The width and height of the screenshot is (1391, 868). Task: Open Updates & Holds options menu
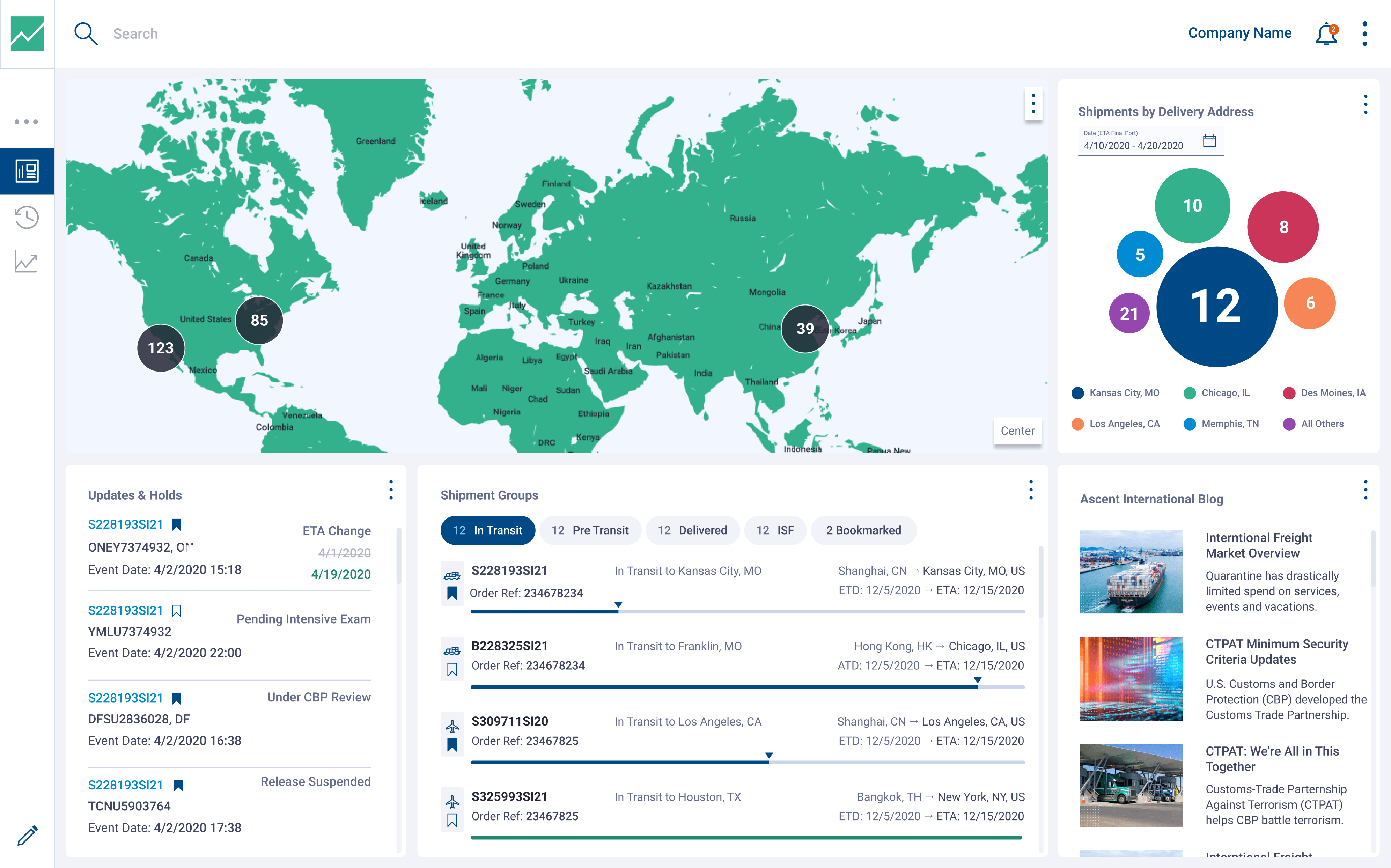[391, 490]
